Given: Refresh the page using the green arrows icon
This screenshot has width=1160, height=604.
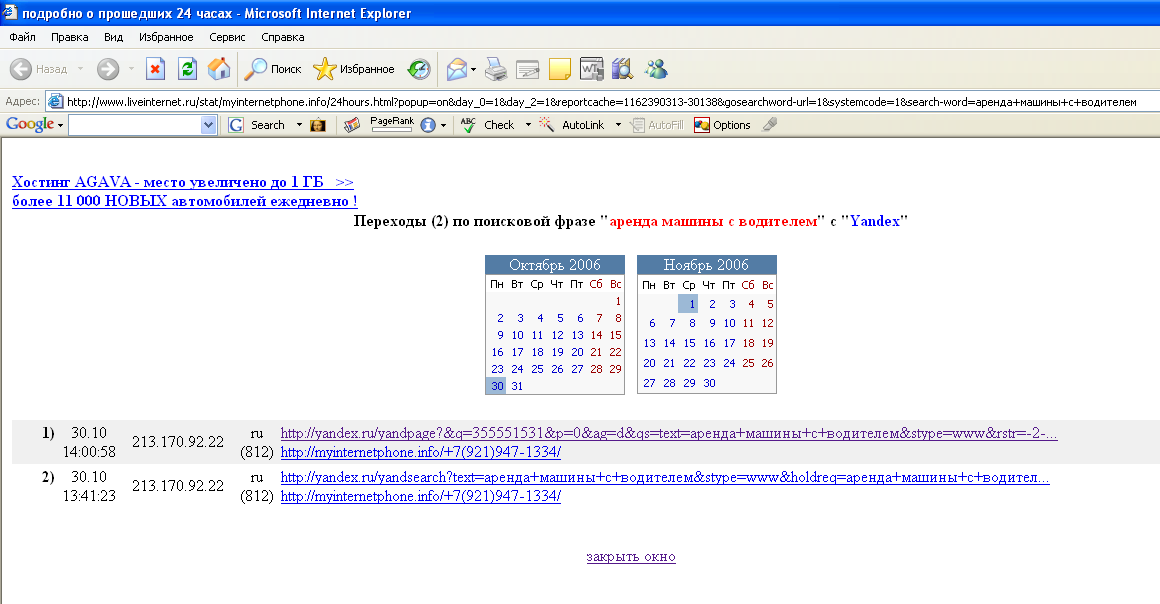Looking at the screenshot, I should [x=188, y=69].
